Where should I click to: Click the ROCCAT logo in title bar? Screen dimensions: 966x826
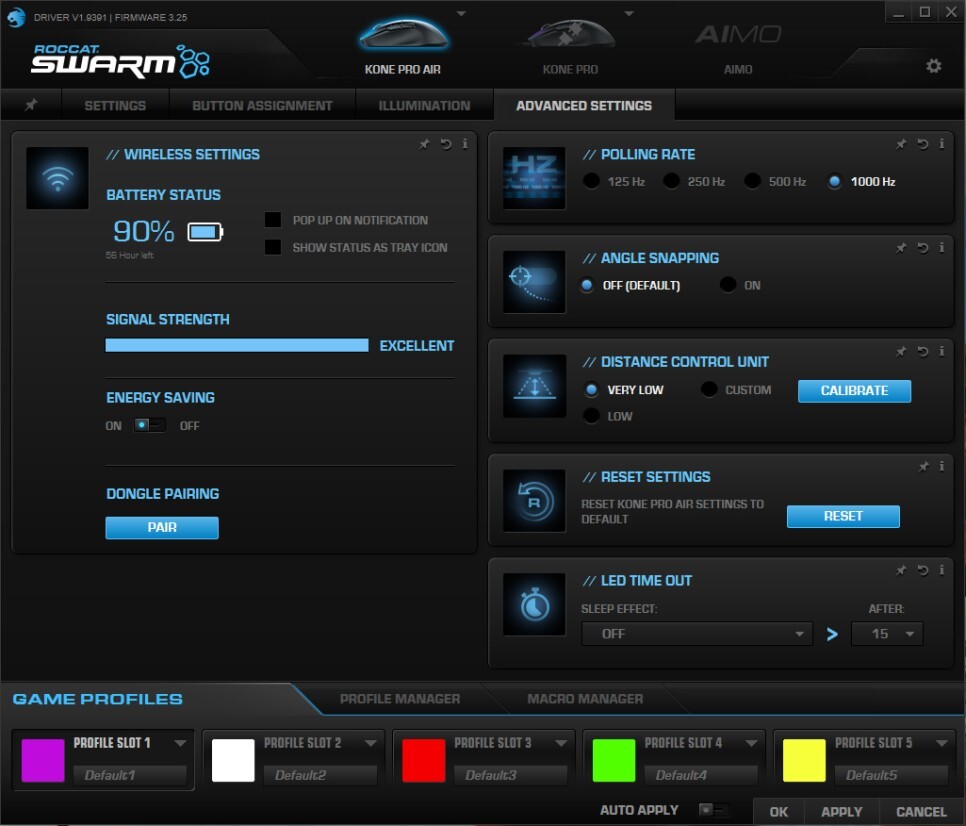coord(16,17)
